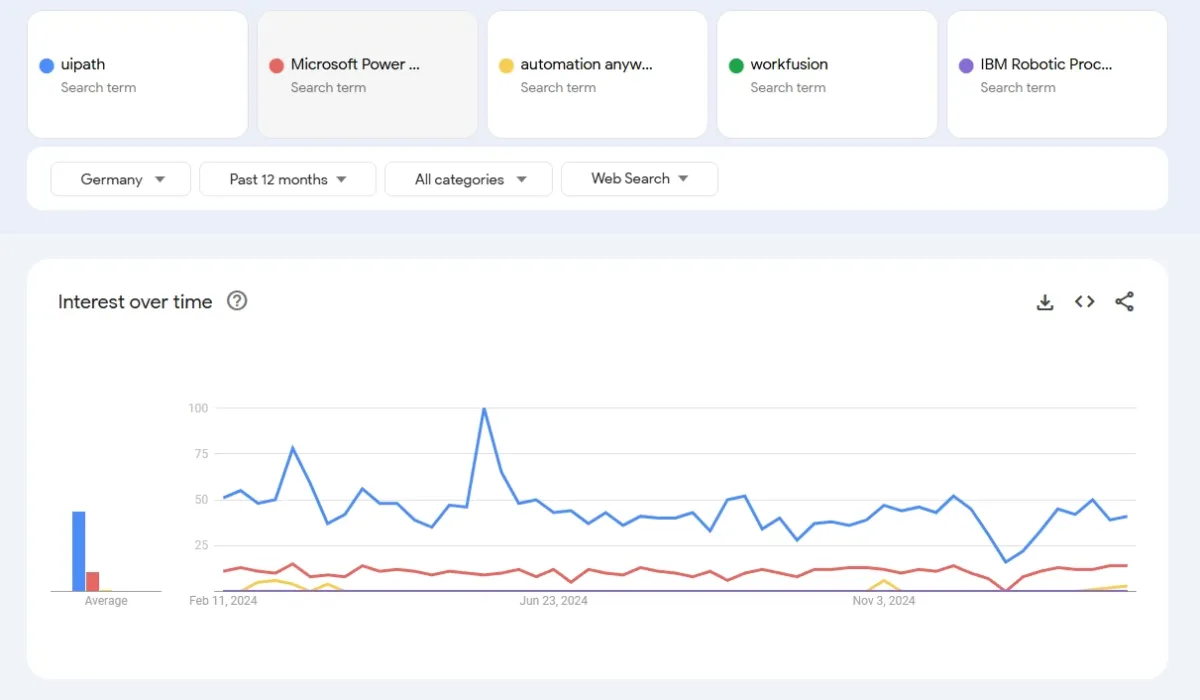Click the 75 y-axis label
Viewport: 1200px width, 700px height.
(200, 454)
